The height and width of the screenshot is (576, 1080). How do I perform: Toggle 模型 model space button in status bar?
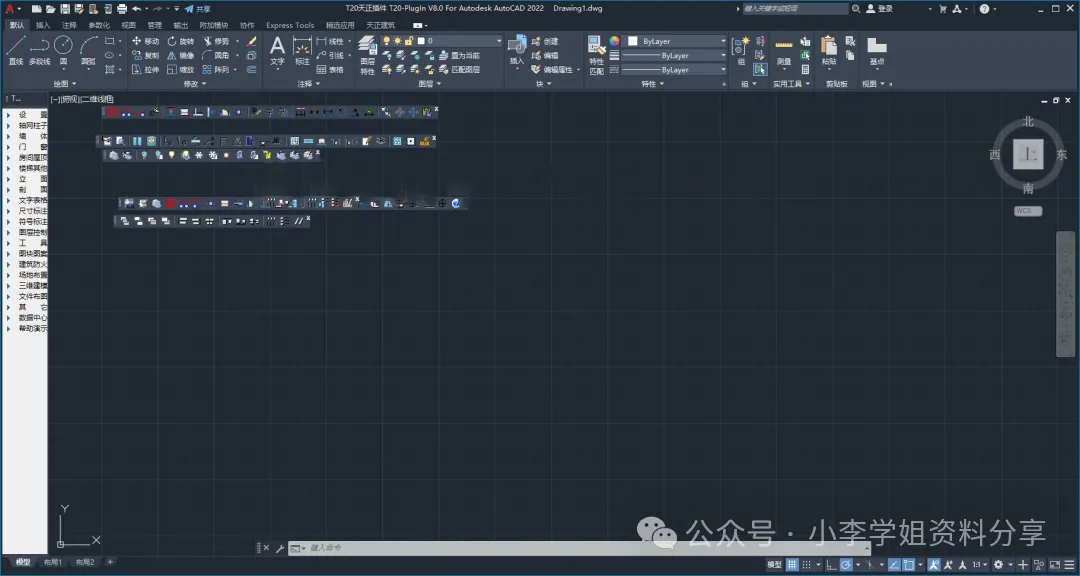774,565
